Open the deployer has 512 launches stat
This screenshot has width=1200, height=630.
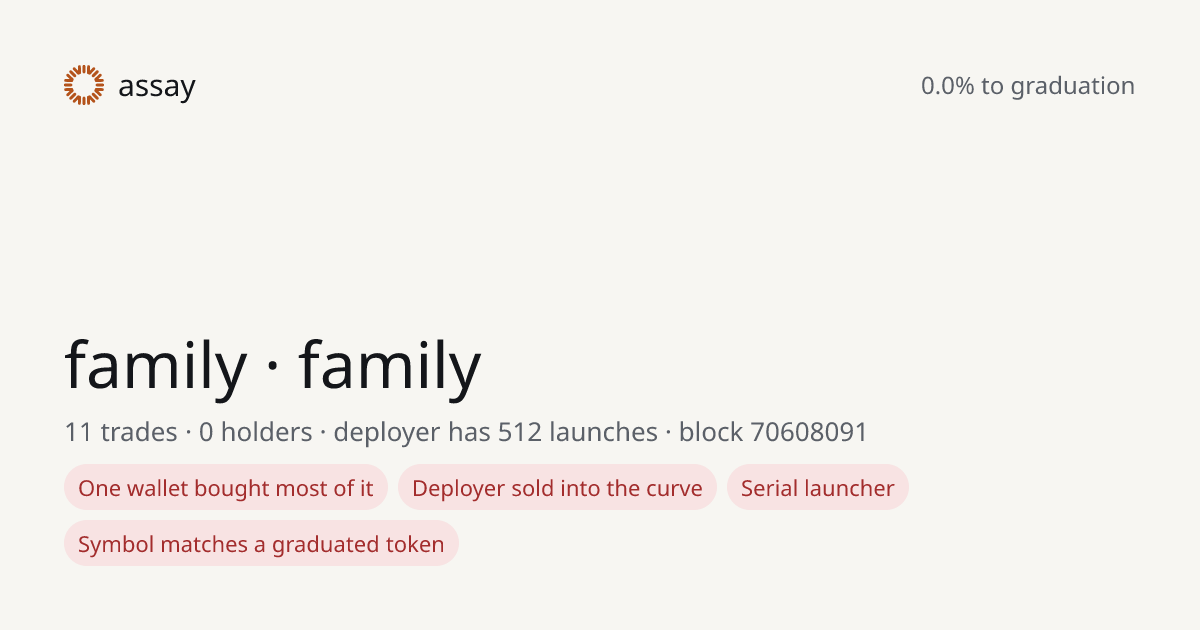click(495, 432)
